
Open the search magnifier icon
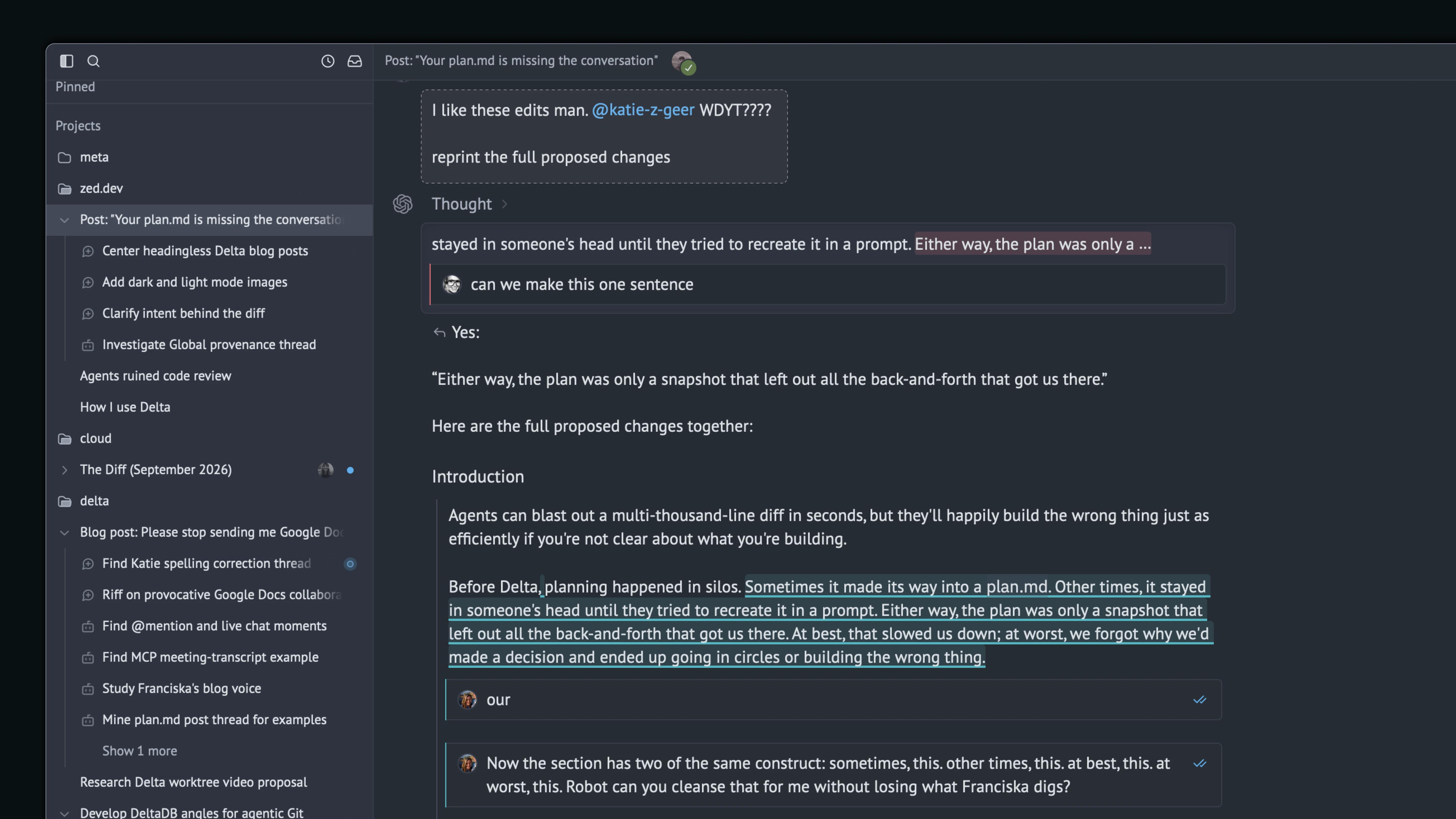pos(93,61)
